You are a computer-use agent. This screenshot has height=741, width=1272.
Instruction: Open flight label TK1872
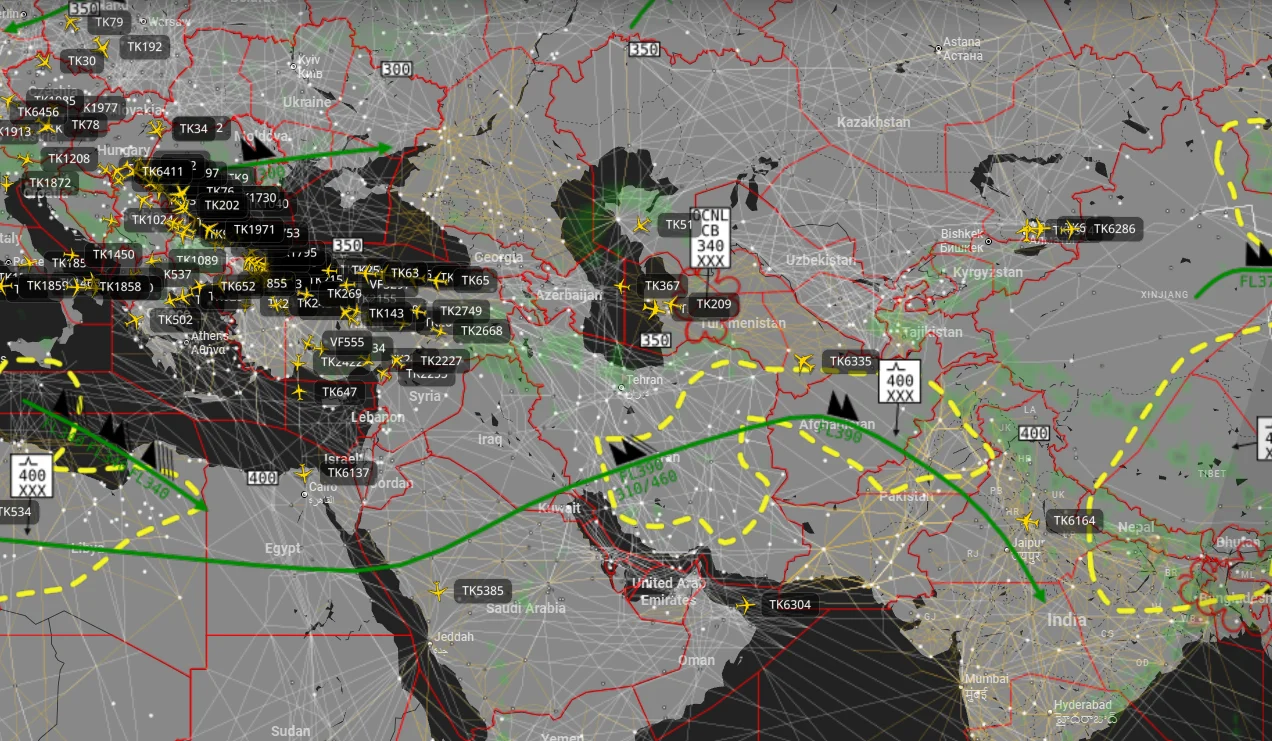click(x=50, y=183)
